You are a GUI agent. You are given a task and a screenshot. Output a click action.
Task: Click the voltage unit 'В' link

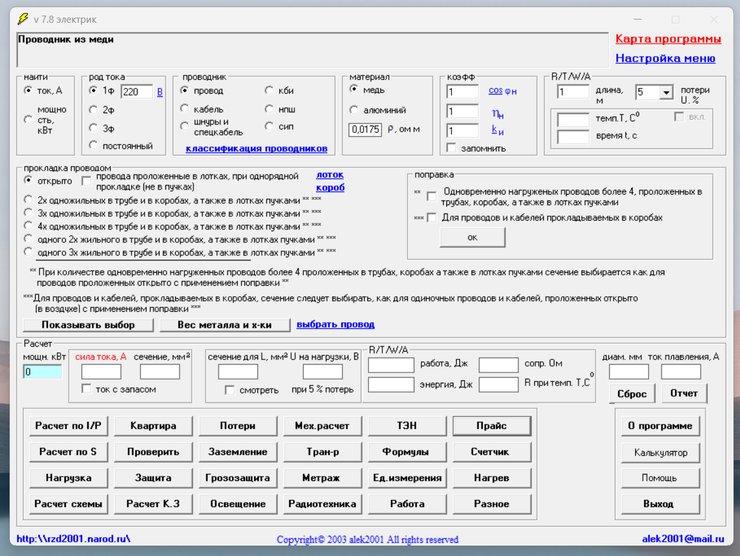point(160,92)
